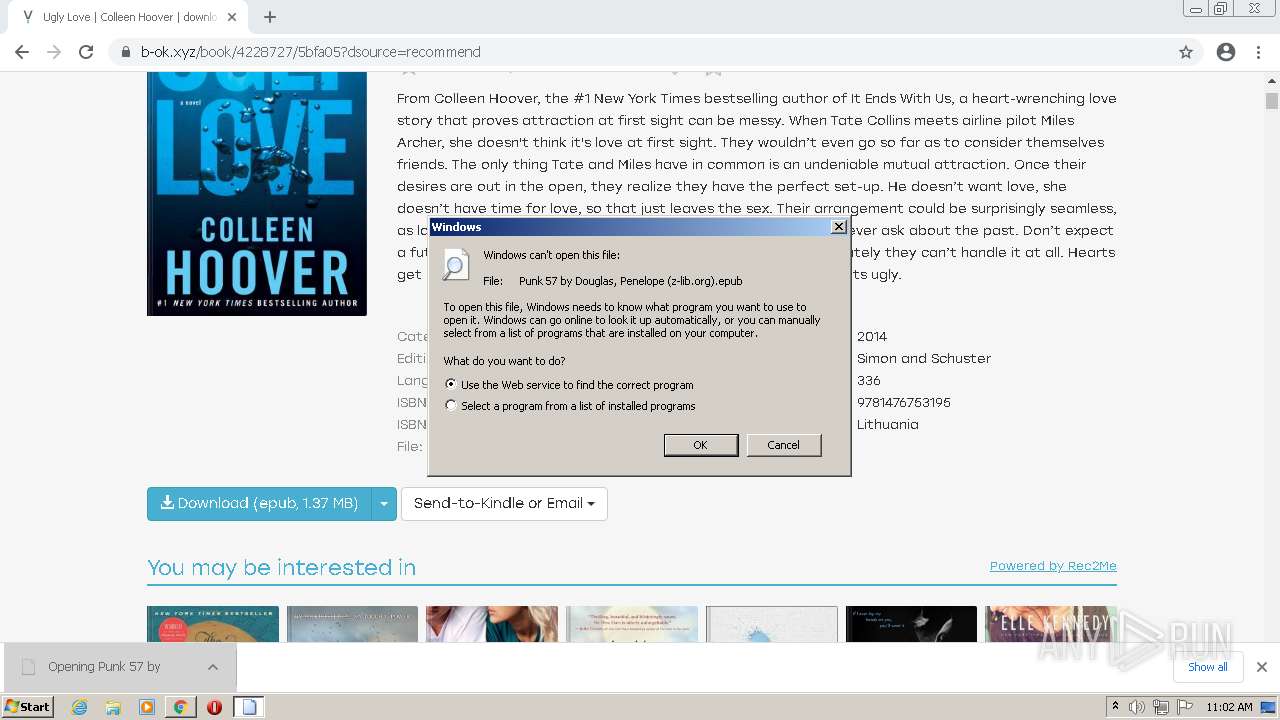Click the Chrome icon in taskbar
Screen dimensions: 1280x720
pos(180,707)
